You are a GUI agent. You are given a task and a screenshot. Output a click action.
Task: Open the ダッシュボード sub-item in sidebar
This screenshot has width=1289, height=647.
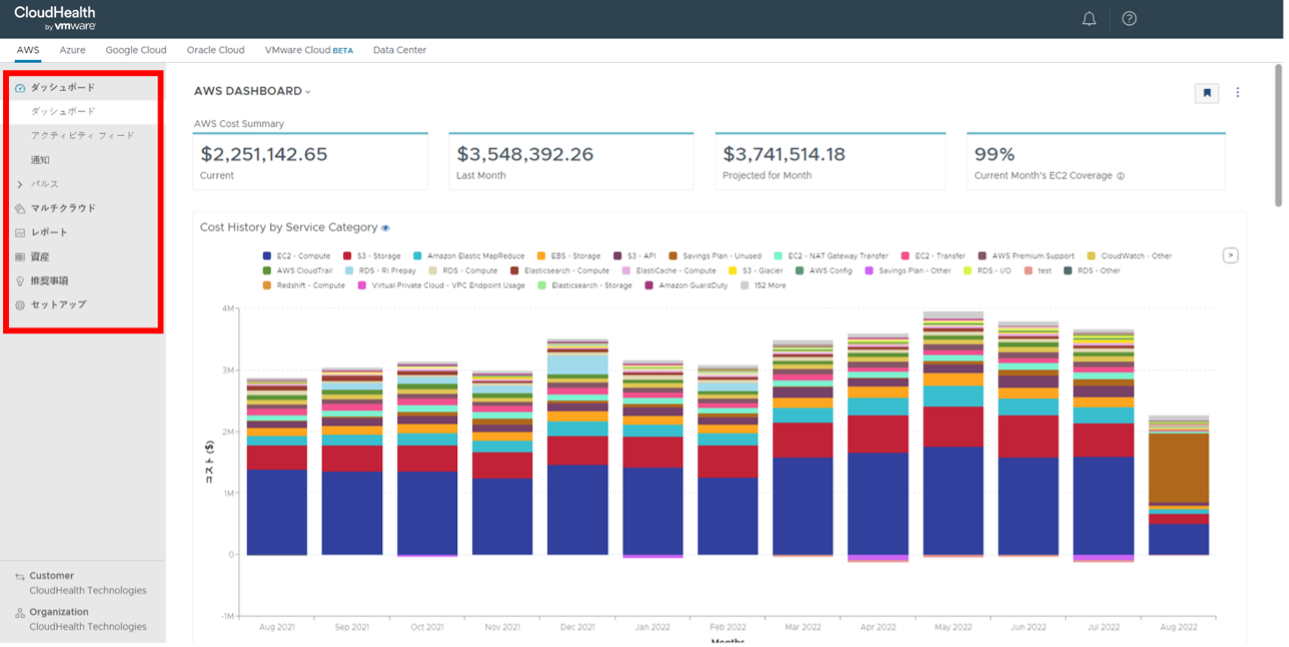(x=84, y=112)
